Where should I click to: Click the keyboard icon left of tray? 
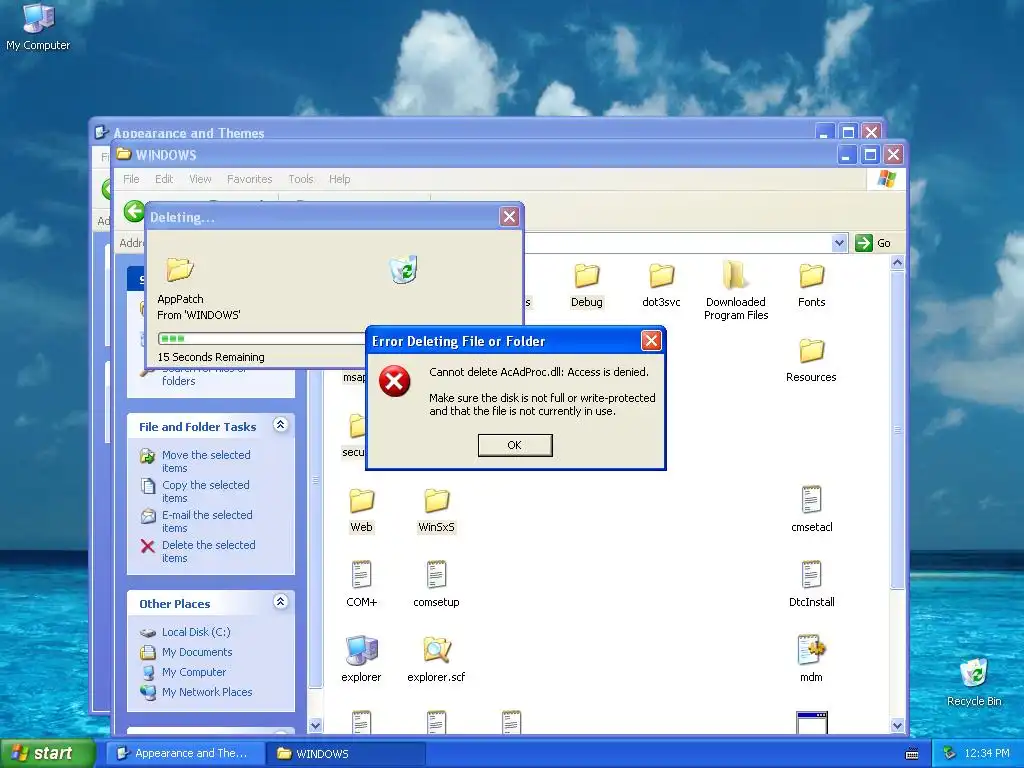[912, 754]
